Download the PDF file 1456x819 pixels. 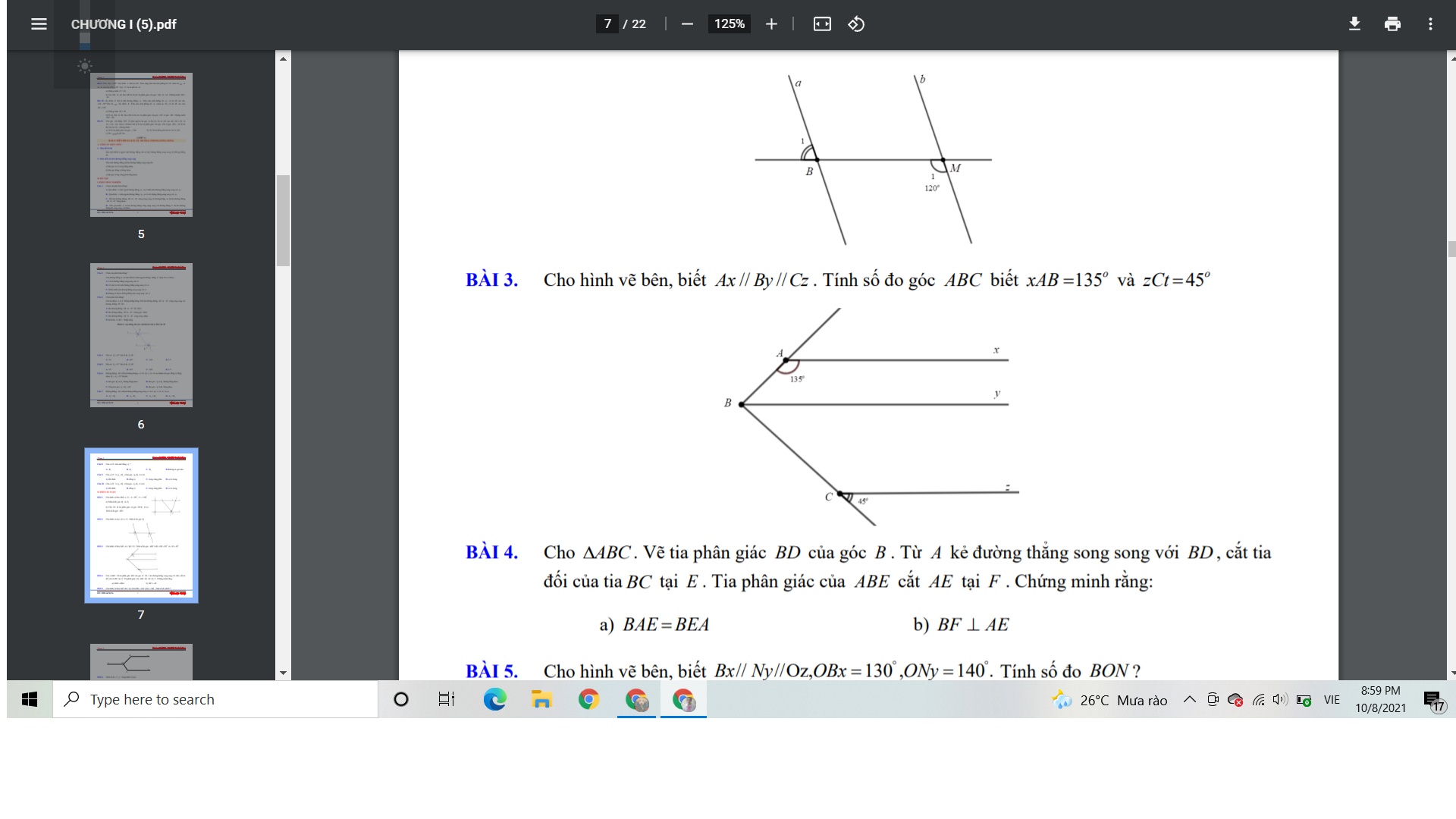pos(1354,24)
